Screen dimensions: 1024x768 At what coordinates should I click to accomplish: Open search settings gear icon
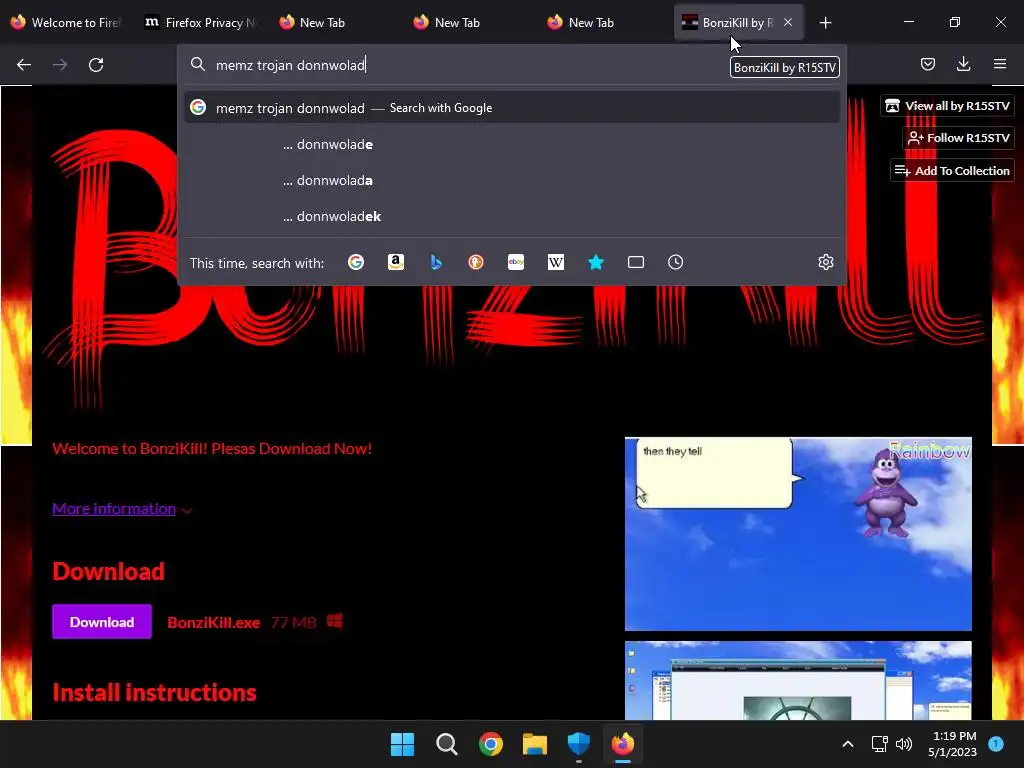coord(825,263)
